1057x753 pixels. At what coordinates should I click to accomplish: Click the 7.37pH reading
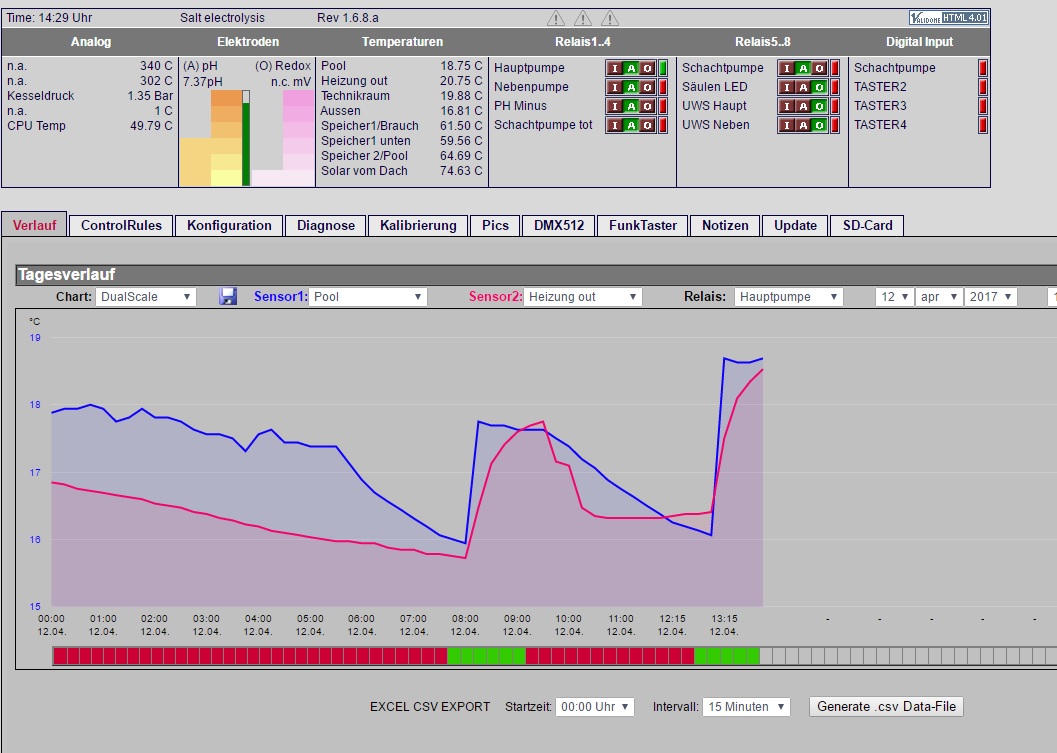click(x=202, y=82)
